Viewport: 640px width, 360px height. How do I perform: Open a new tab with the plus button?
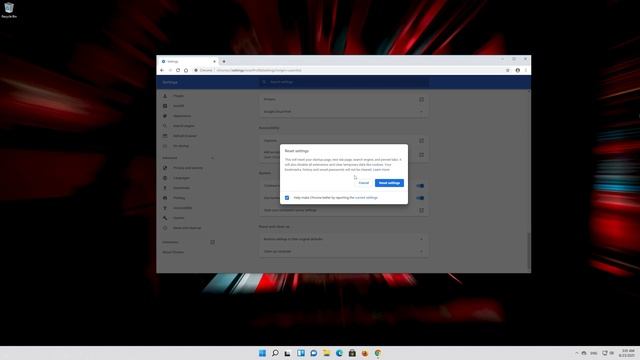224,61
